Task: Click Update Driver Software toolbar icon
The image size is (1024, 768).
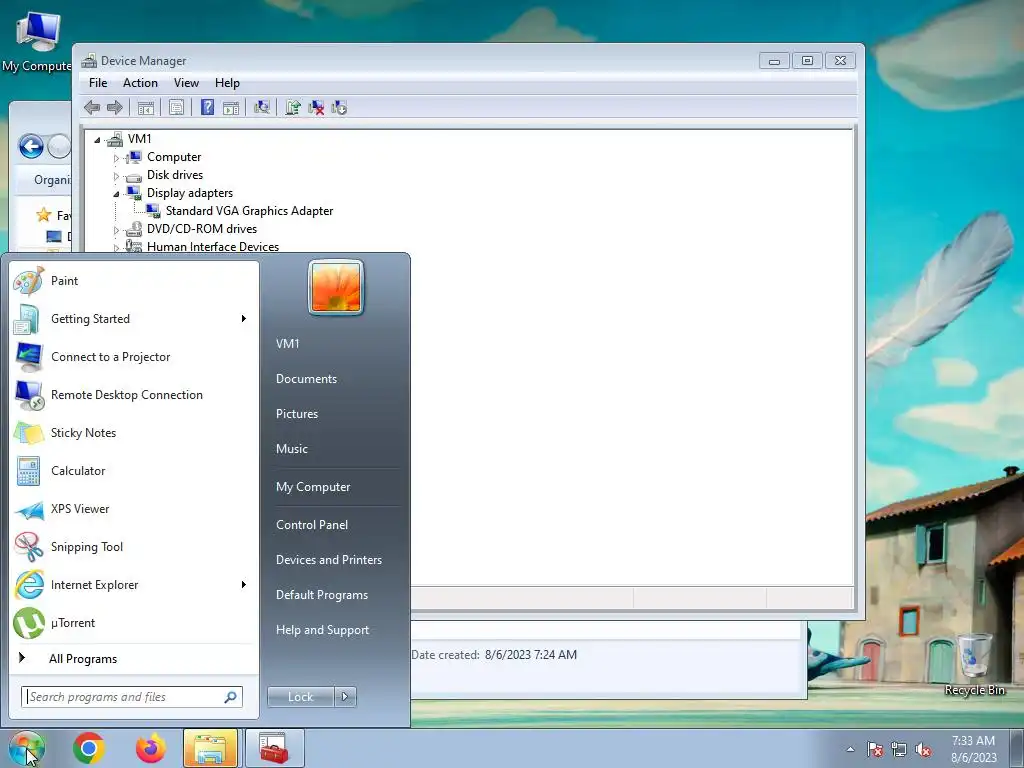Action: (293, 108)
